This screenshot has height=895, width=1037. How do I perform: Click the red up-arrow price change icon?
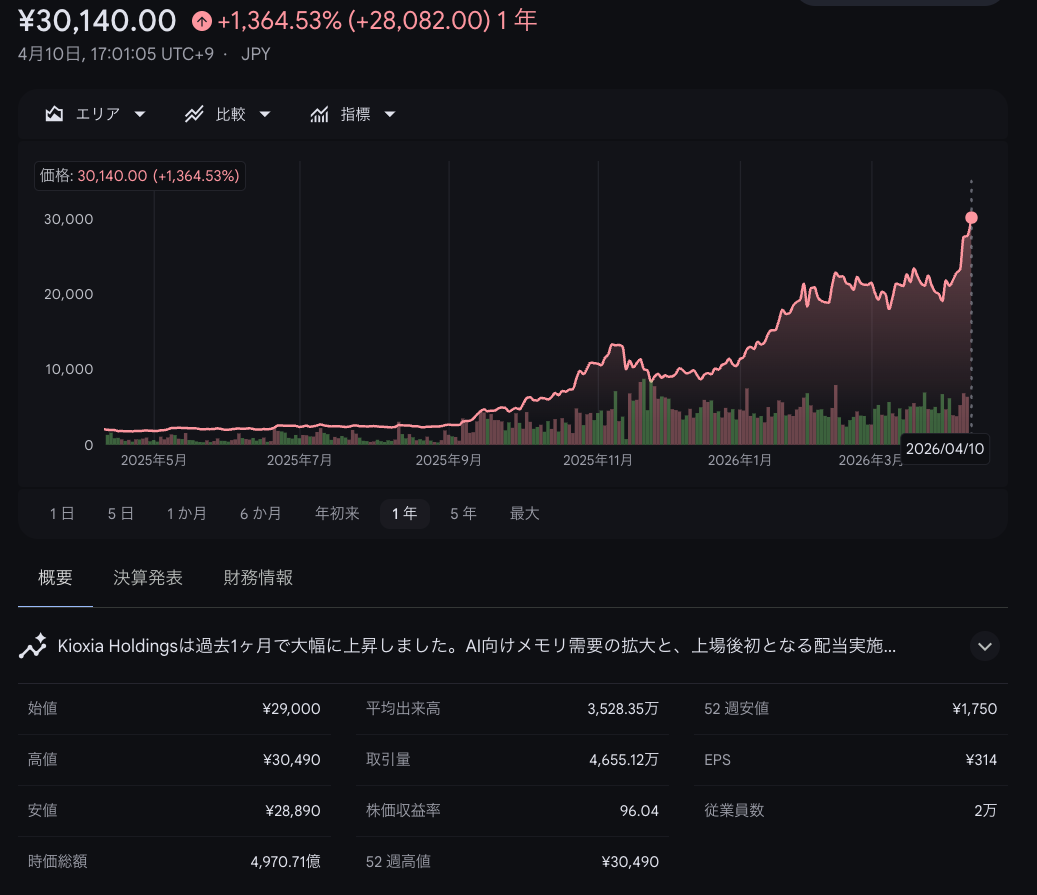pyautogui.click(x=201, y=21)
